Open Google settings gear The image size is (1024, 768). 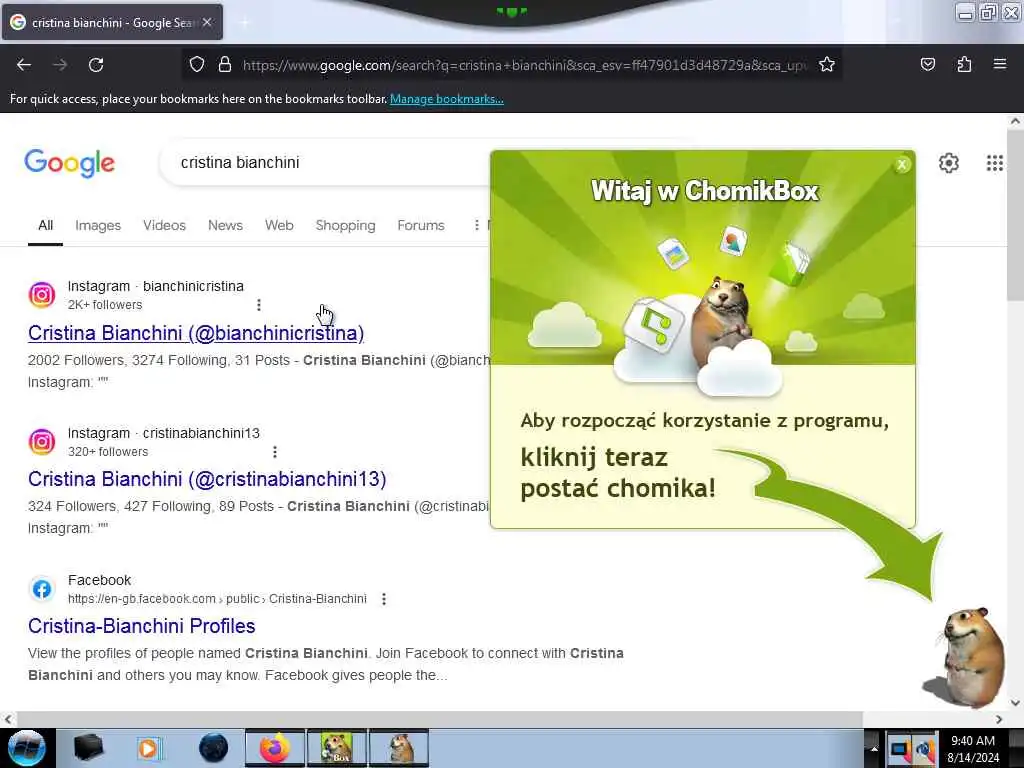point(948,163)
